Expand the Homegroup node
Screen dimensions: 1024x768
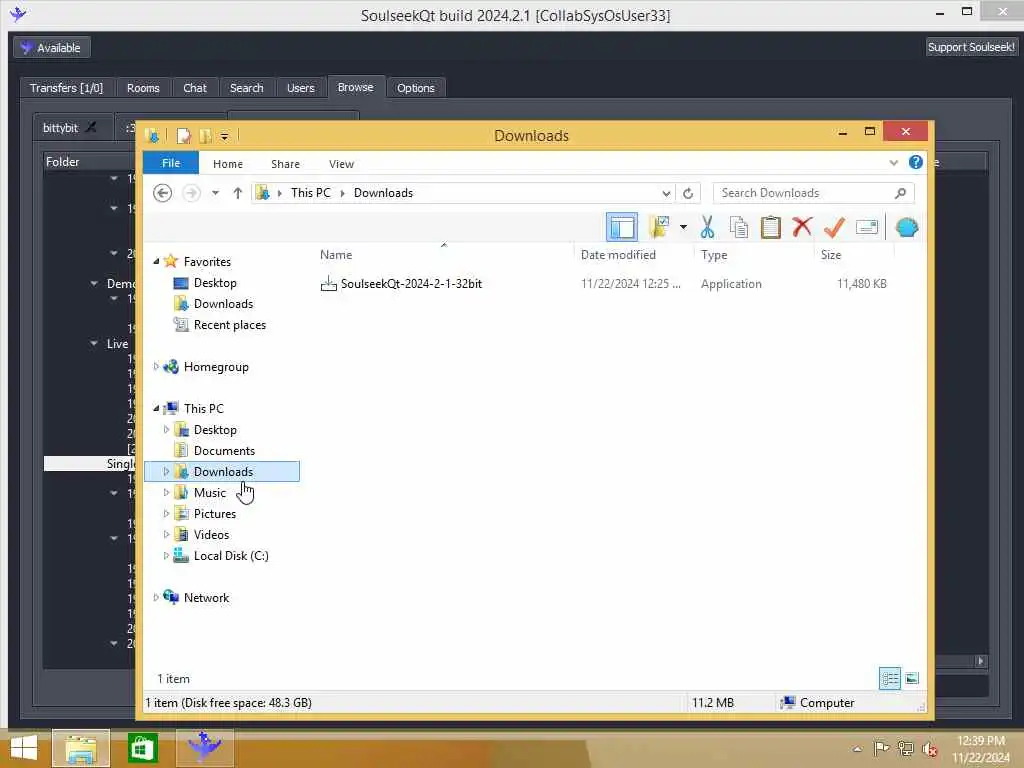156,366
